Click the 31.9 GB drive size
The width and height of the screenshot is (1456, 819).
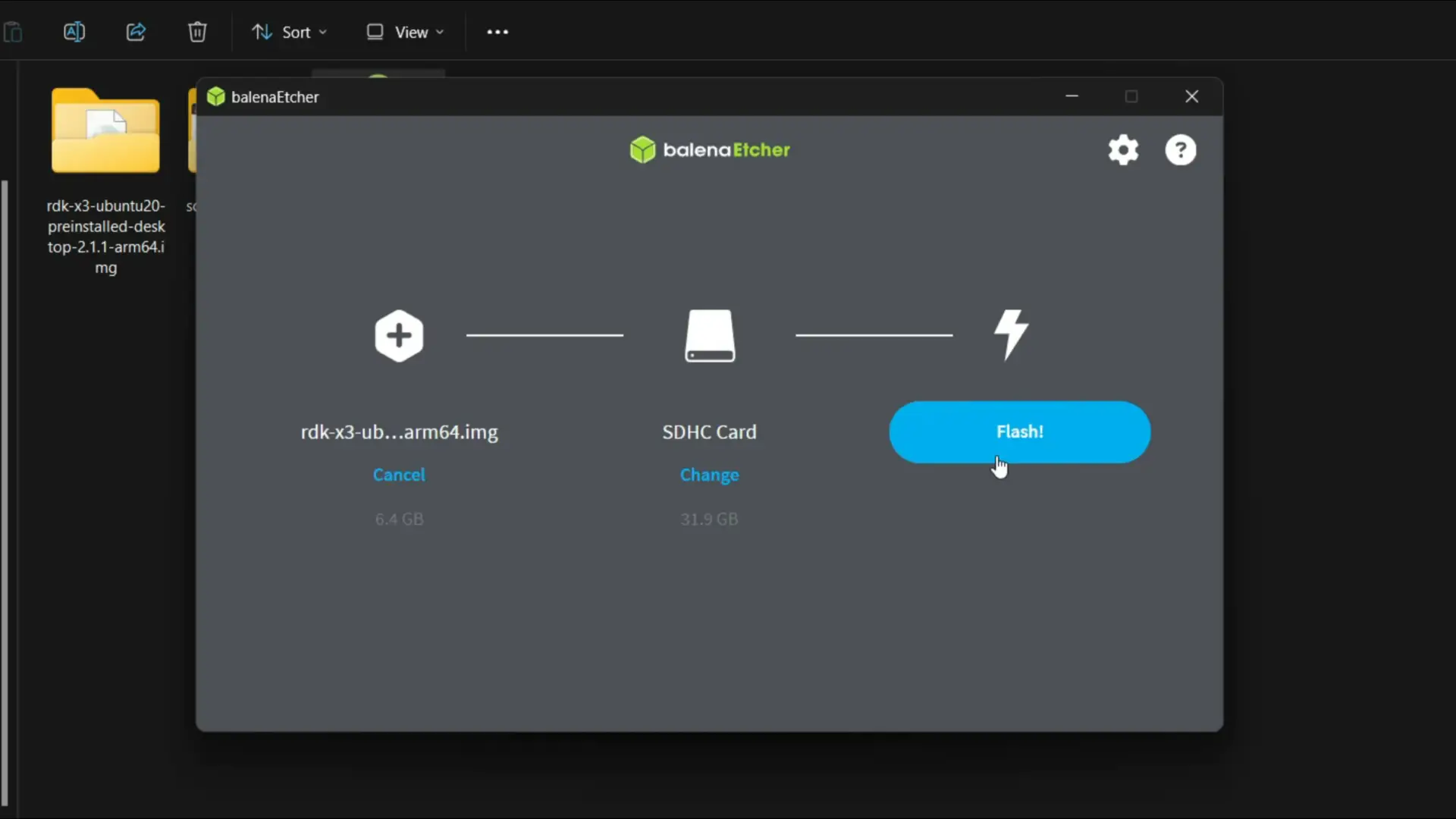coord(709,519)
